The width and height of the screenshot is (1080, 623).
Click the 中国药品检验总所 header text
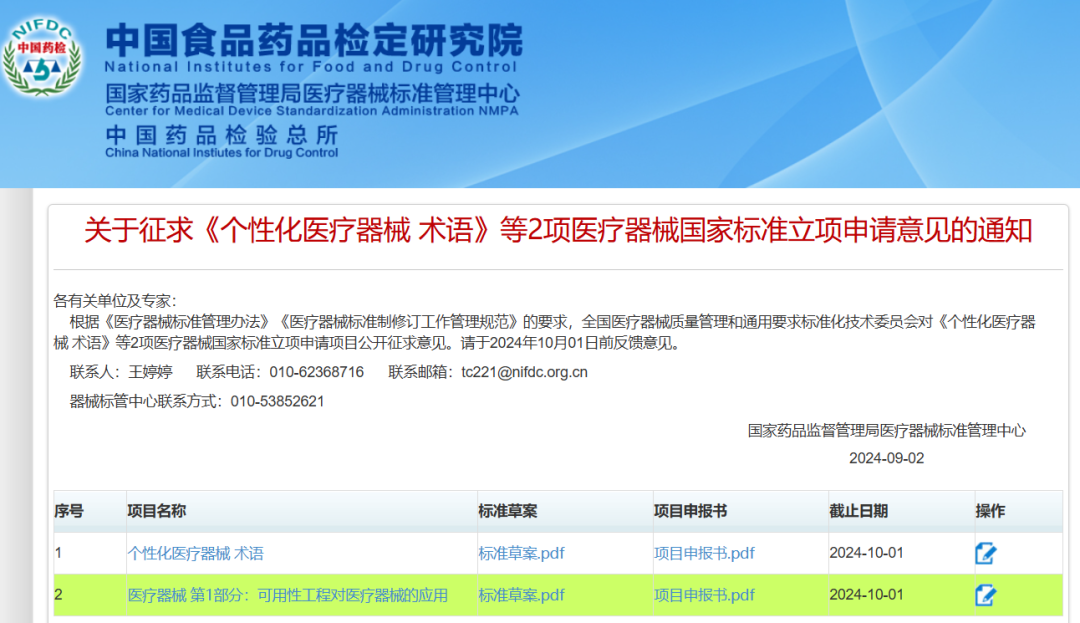[x=221, y=135]
